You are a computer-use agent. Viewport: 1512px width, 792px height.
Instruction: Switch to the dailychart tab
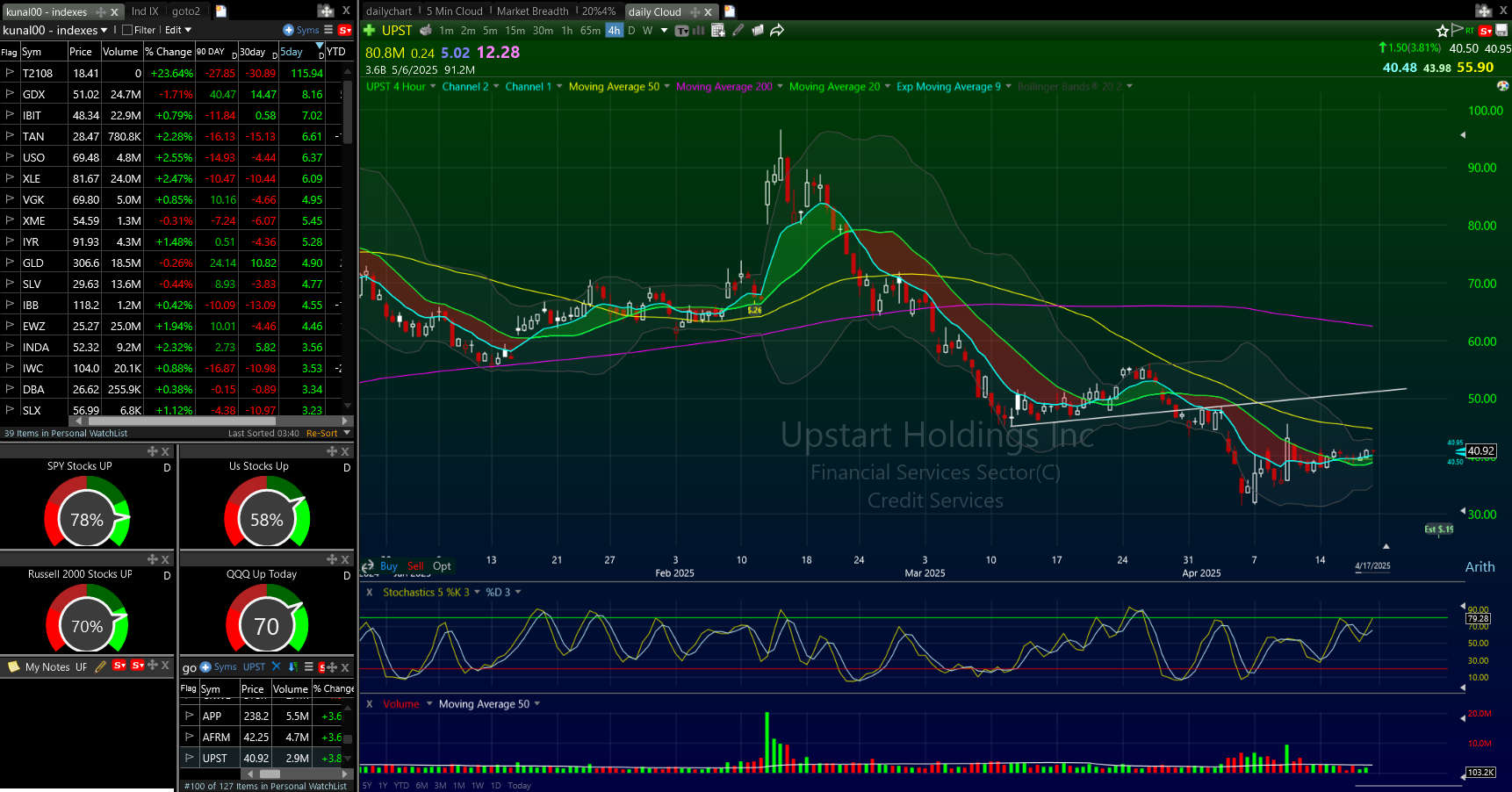(x=389, y=11)
